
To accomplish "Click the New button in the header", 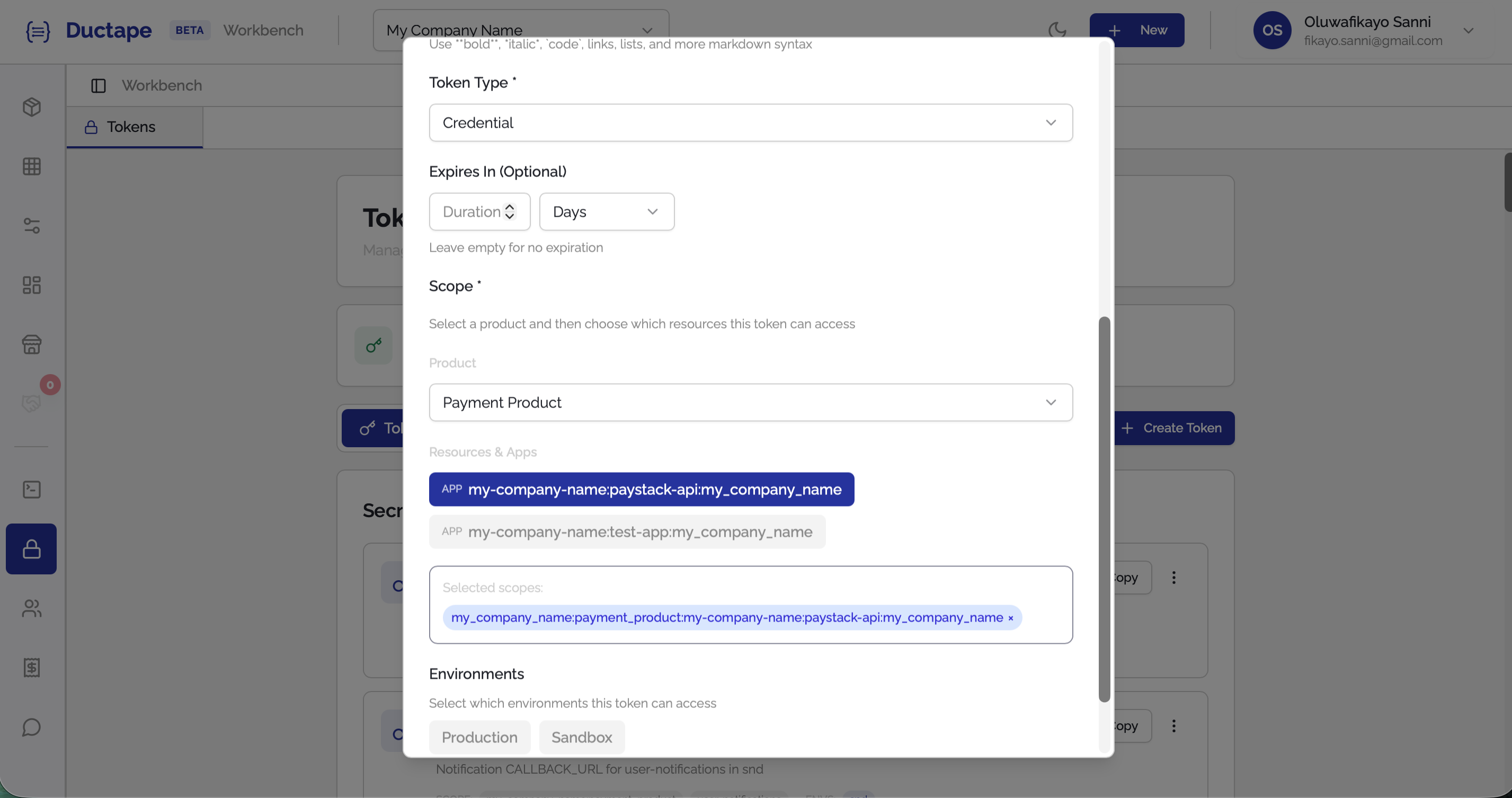I will pos(1137,30).
